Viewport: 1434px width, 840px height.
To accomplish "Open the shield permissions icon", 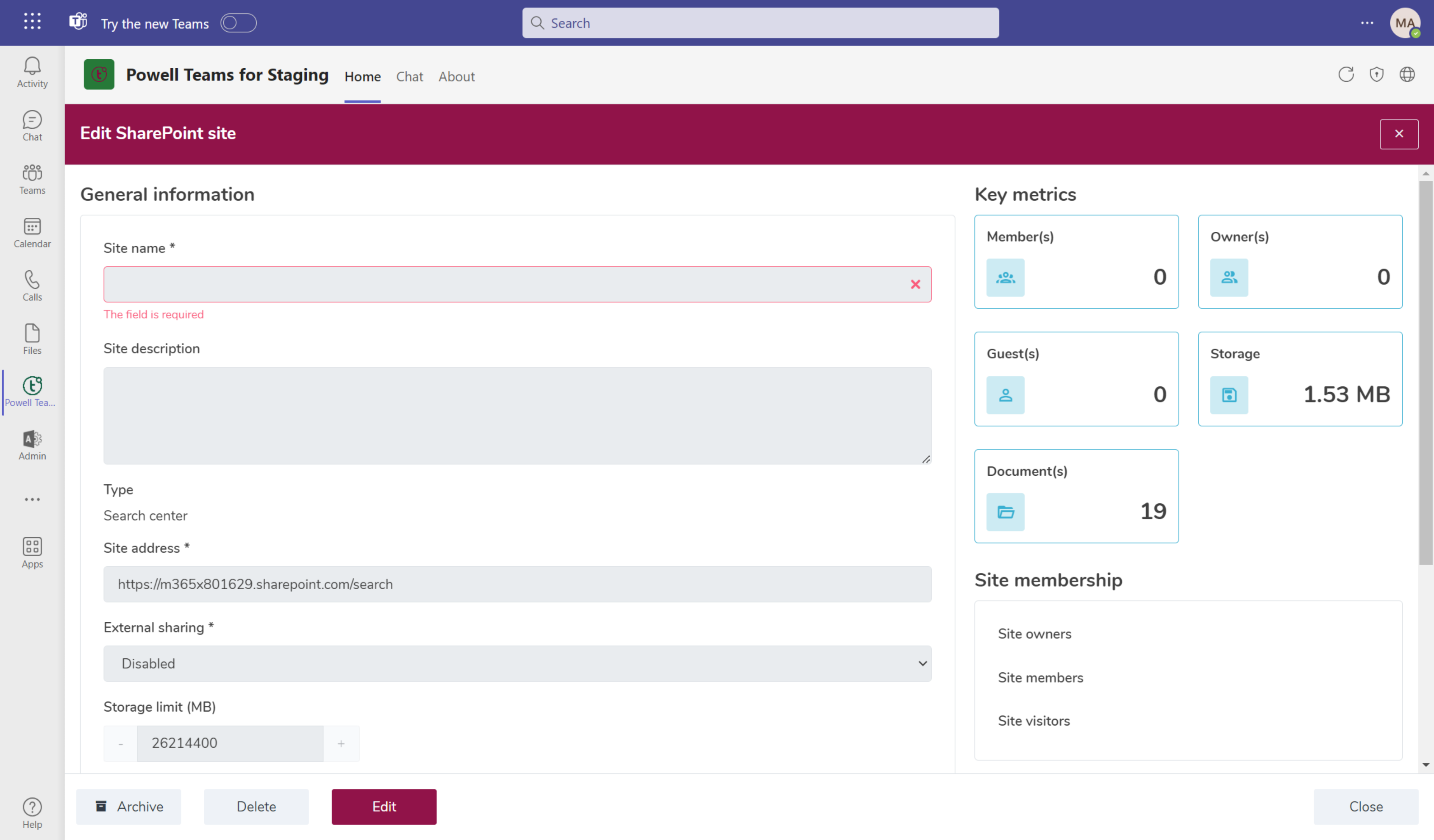I will click(x=1376, y=75).
